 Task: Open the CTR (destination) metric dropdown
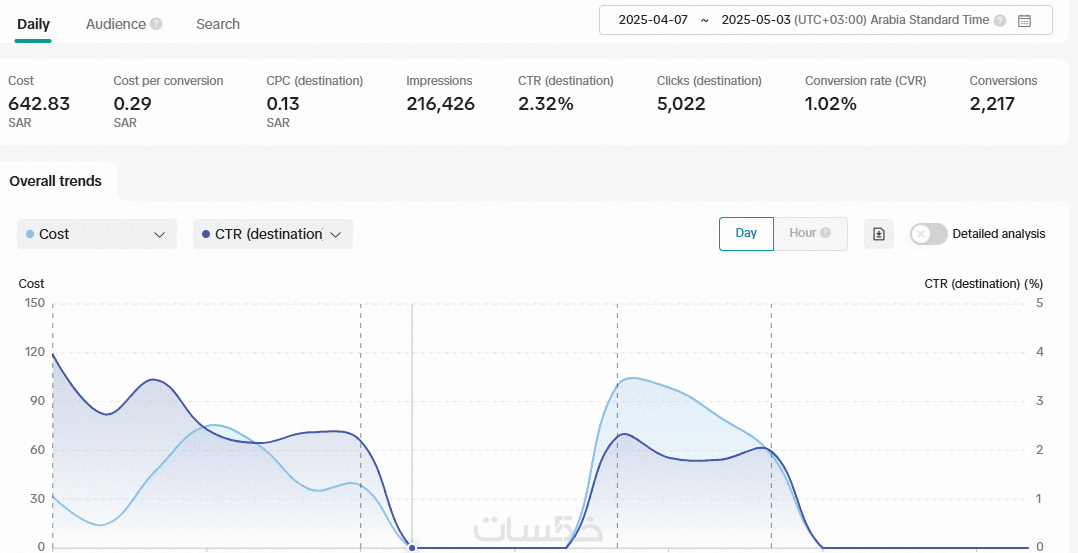point(273,234)
